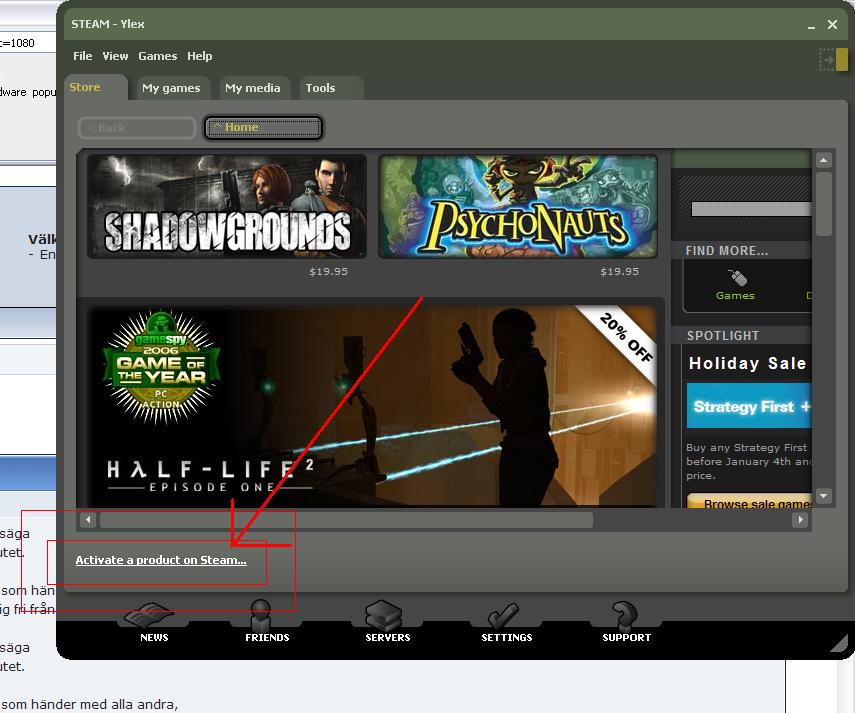855x713 pixels.
Task: Open the Shadowgrounds game banner
Action: pyautogui.click(x=227, y=207)
